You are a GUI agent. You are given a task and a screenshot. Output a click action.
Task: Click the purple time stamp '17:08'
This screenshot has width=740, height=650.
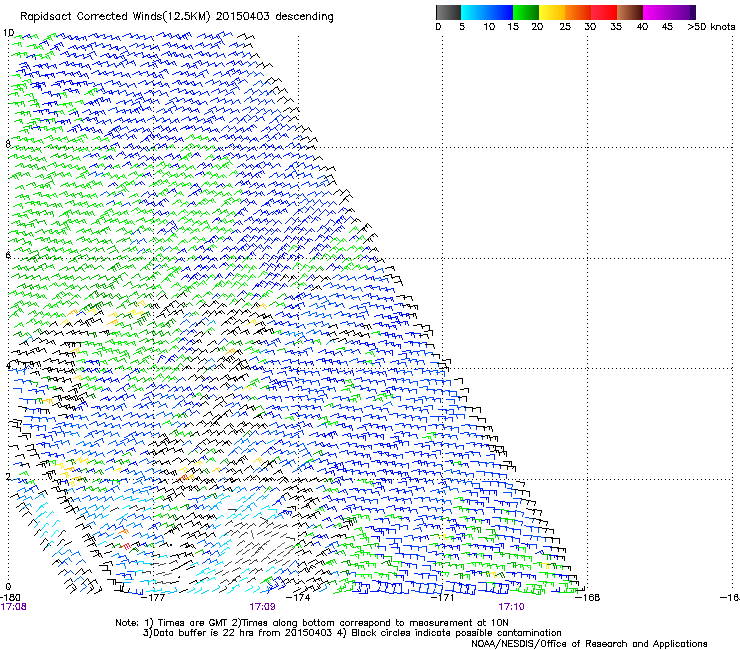pos(13,607)
